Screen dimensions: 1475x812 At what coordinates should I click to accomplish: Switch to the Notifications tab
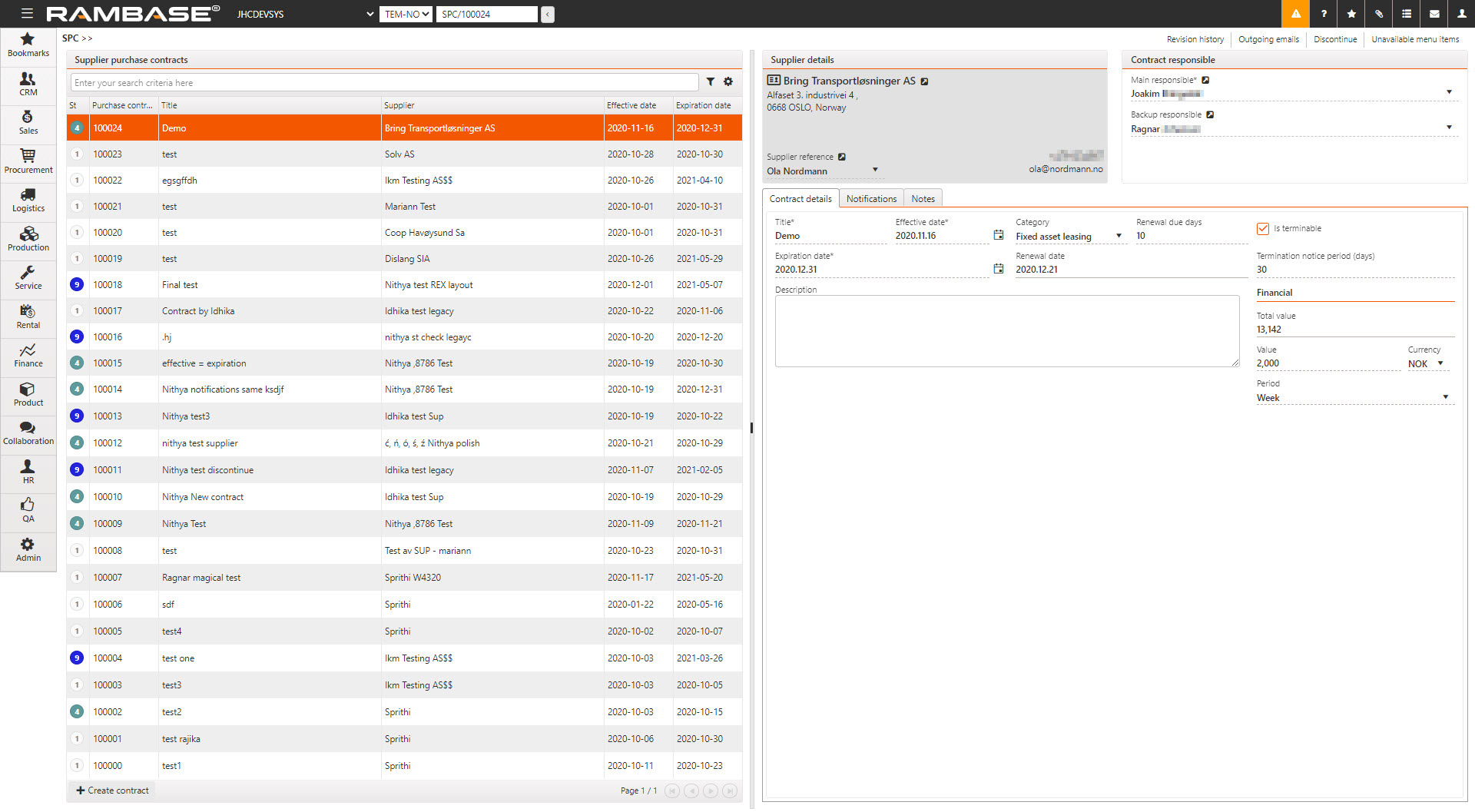pos(871,199)
